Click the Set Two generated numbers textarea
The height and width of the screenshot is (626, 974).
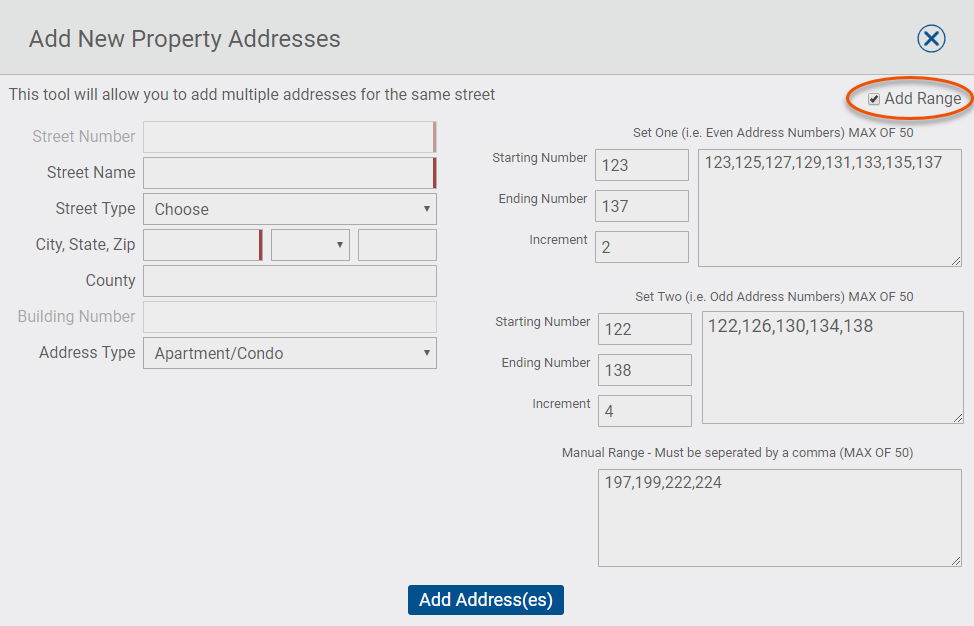(833, 368)
